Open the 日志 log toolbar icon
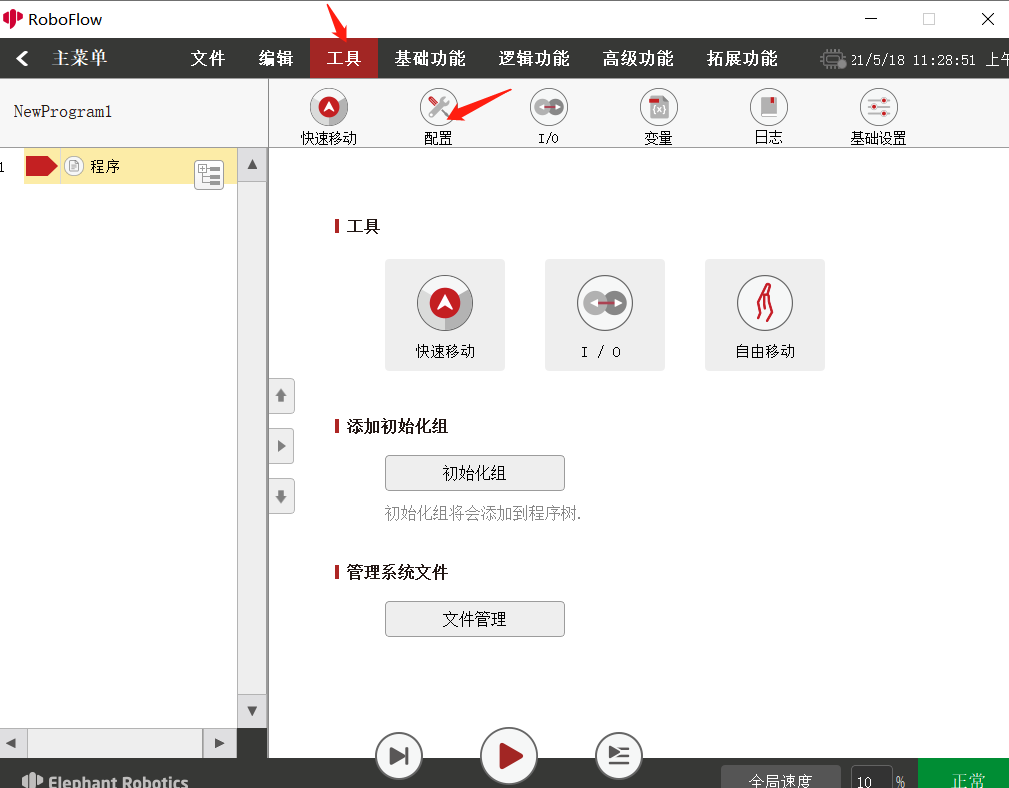 [769, 107]
